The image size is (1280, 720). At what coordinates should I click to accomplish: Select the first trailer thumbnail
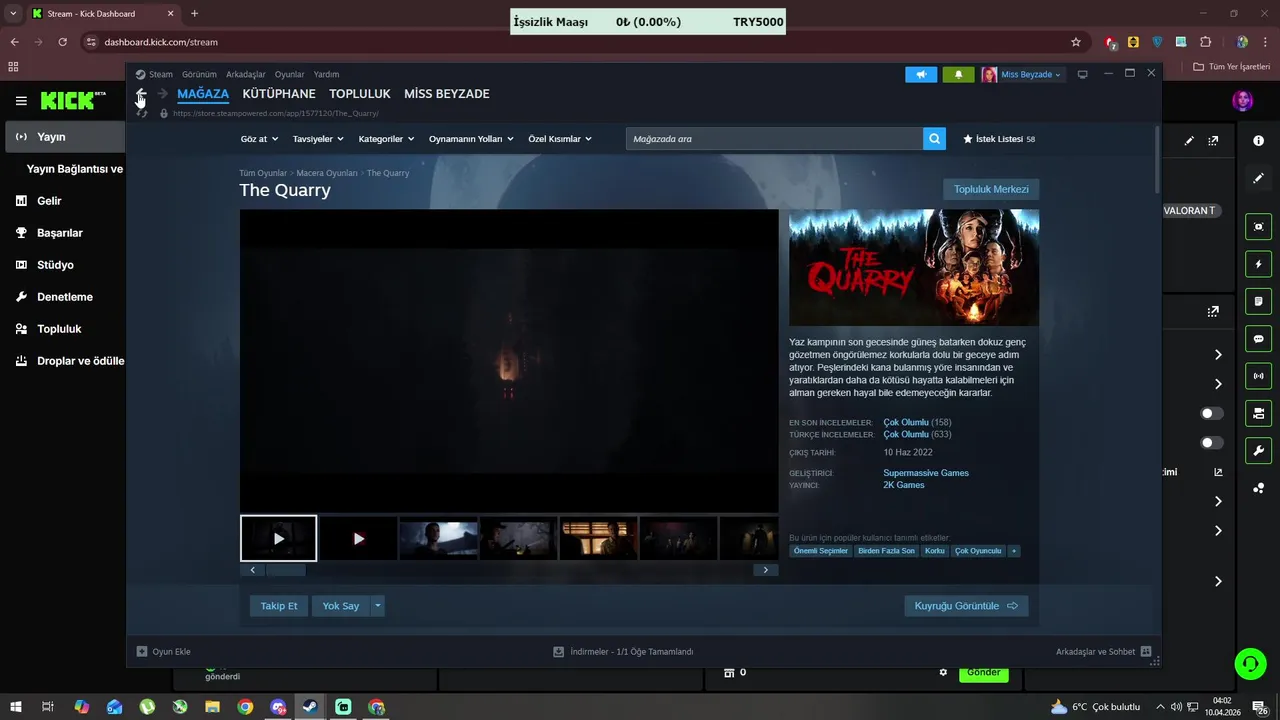tap(278, 538)
